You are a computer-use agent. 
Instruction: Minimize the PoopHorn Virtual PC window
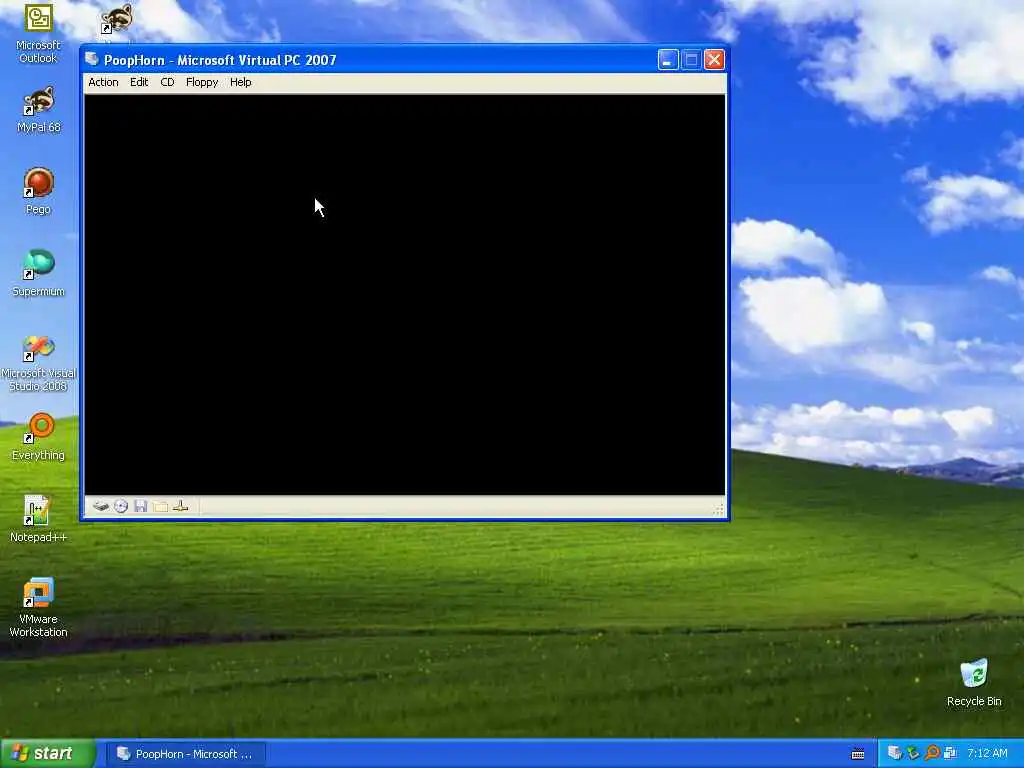click(667, 60)
